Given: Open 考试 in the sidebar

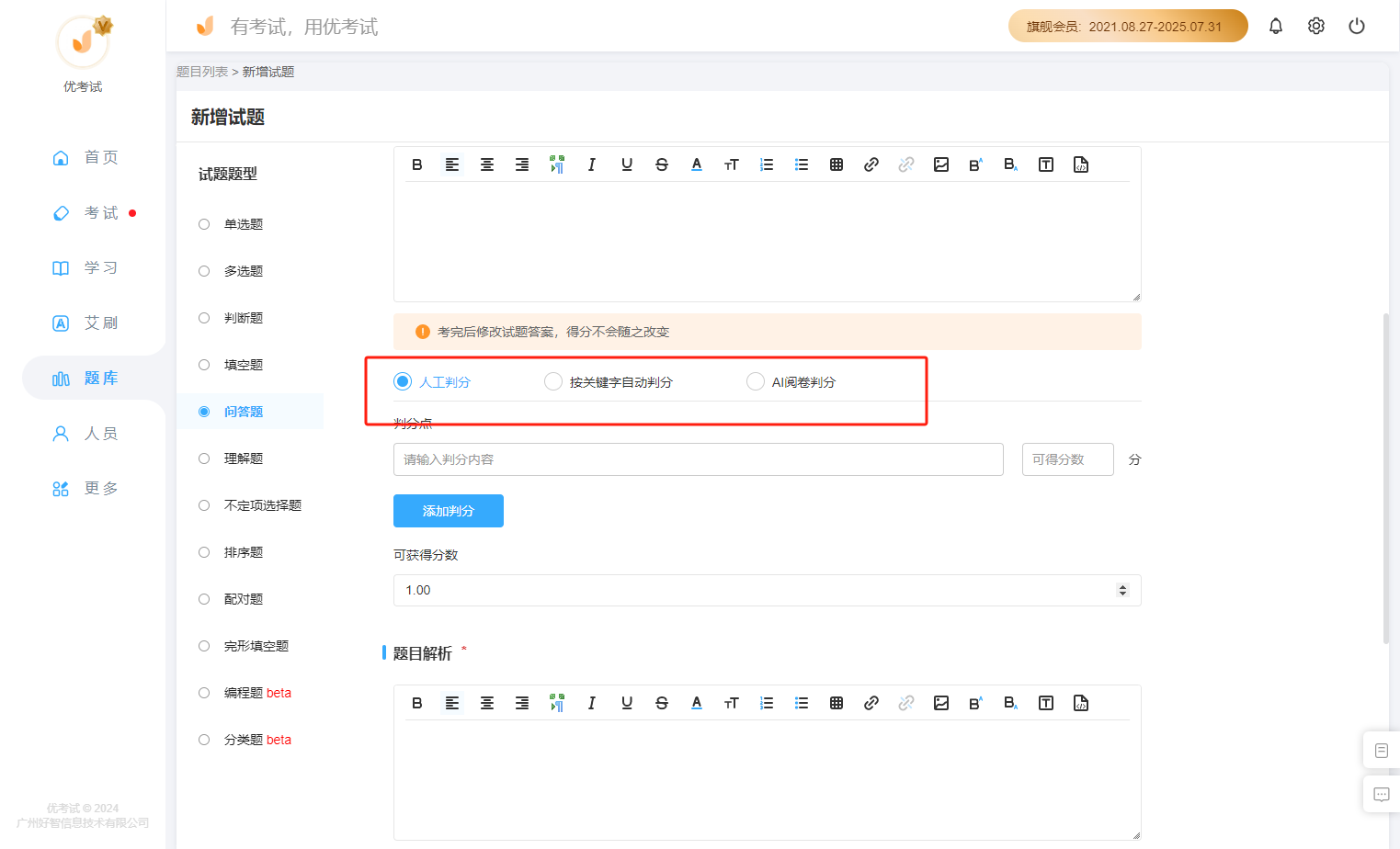Looking at the screenshot, I should [85, 212].
